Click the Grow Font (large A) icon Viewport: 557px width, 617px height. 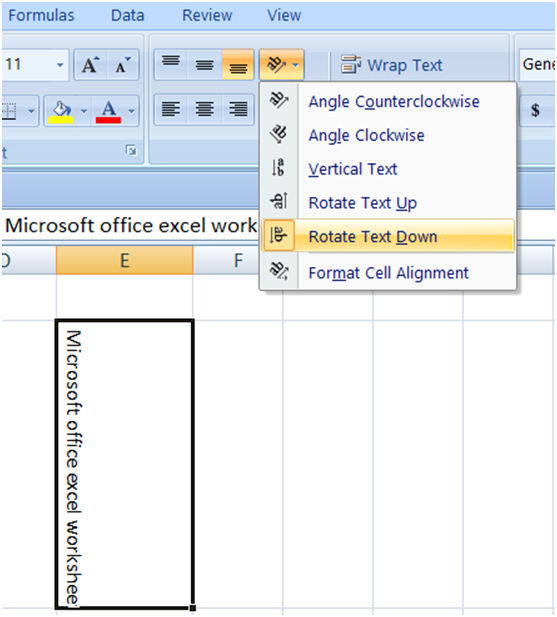90,65
